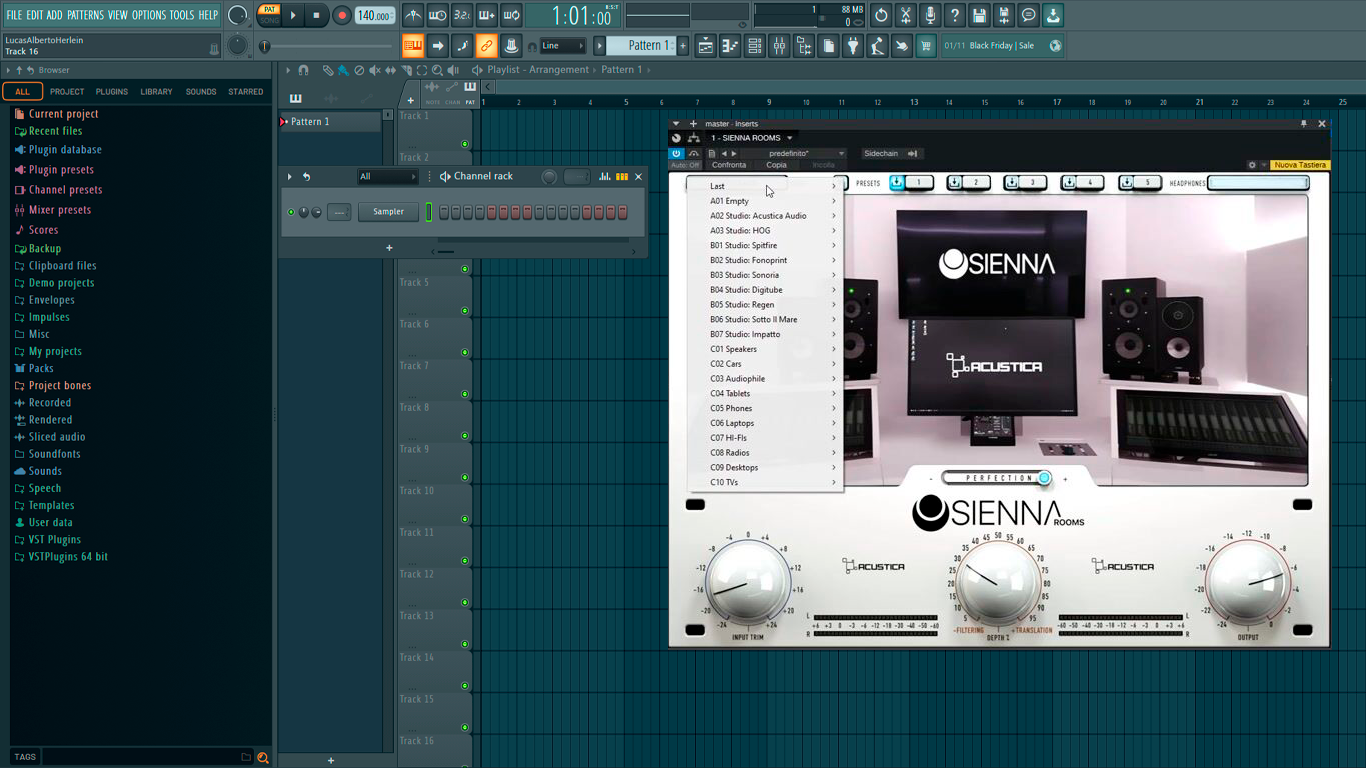
Task: Open the shopping cart store icon
Action: coord(926,46)
